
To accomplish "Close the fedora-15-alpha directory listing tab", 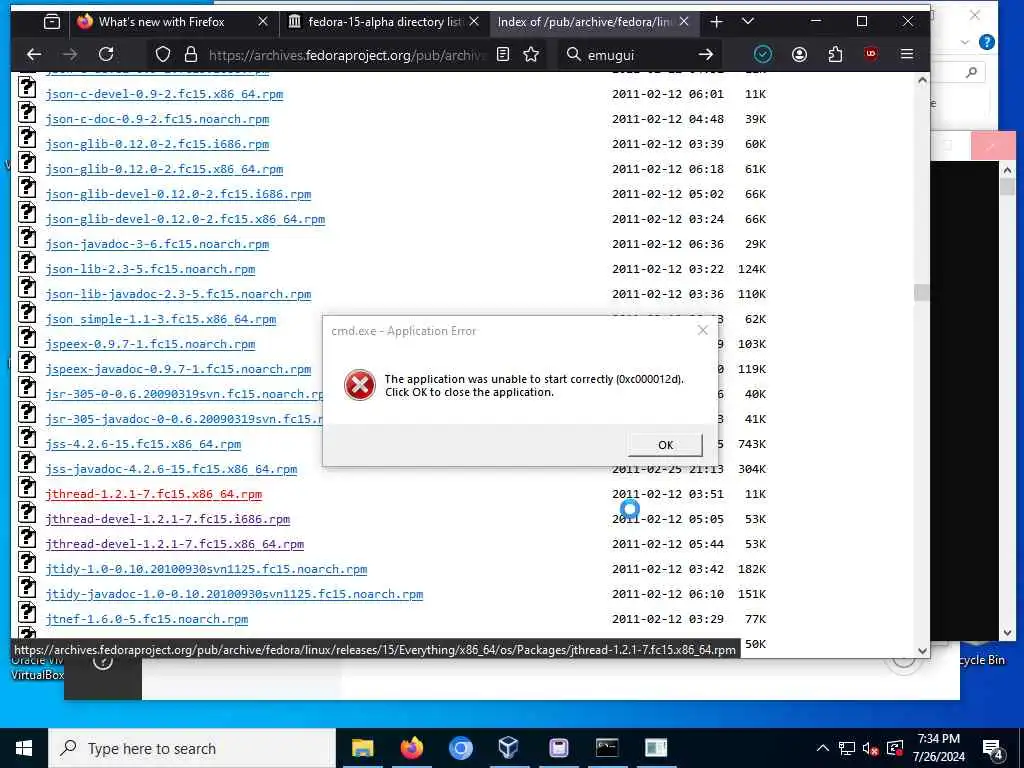I will tap(474, 22).
